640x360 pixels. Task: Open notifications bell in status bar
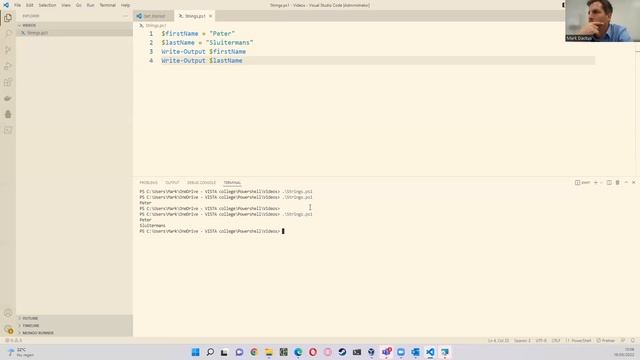[633, 340]
